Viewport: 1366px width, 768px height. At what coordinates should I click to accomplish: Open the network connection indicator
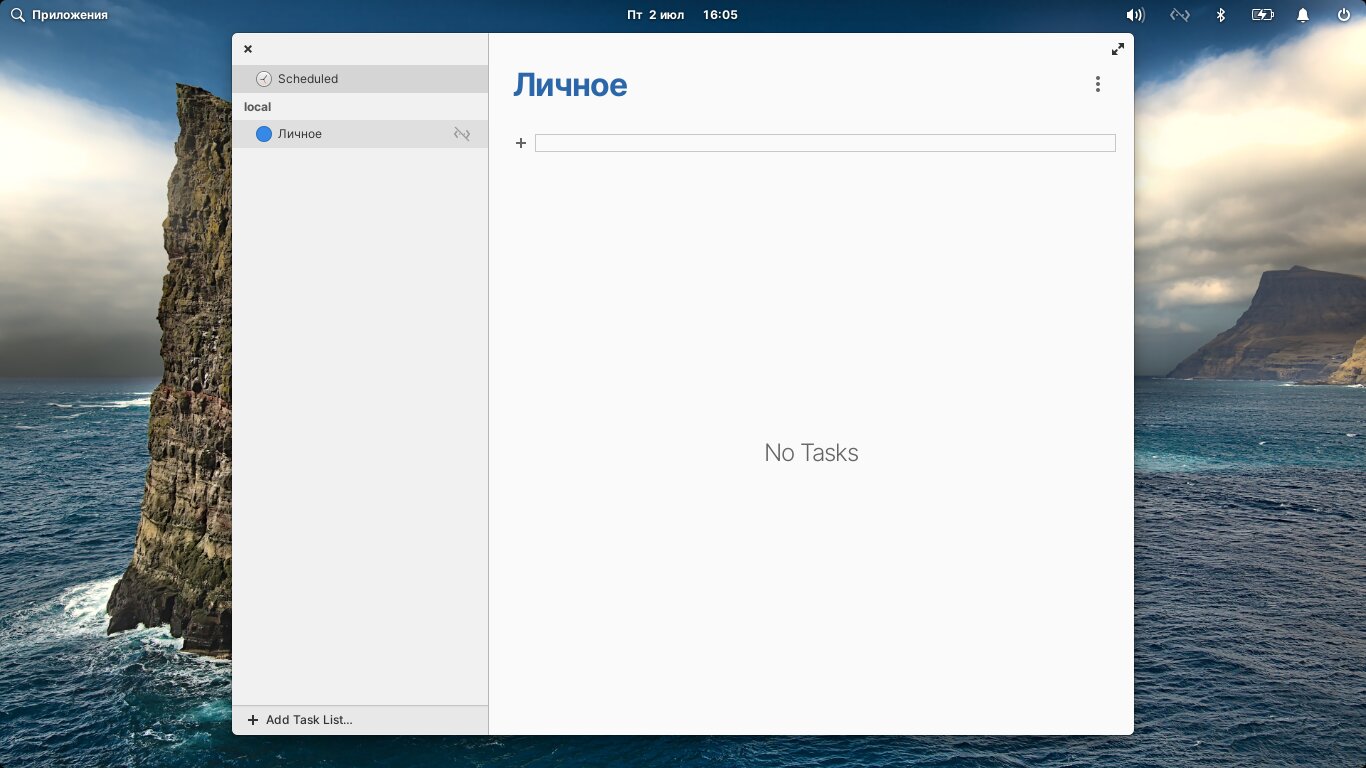(x=1180, y=15)
